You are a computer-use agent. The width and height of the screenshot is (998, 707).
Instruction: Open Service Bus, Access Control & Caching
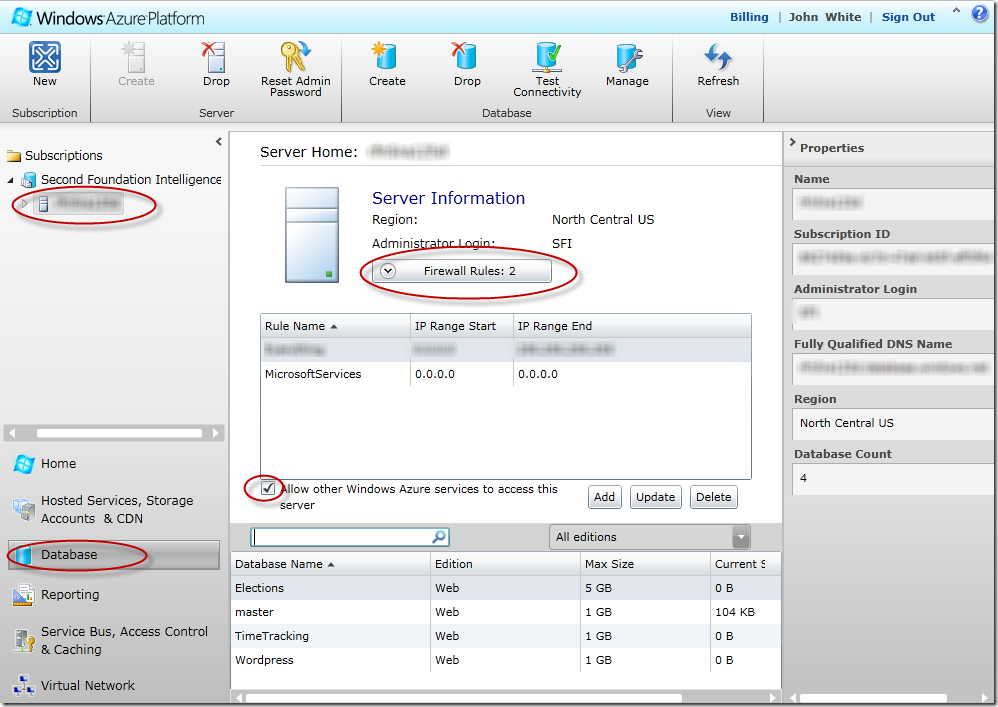click(124, 640)
